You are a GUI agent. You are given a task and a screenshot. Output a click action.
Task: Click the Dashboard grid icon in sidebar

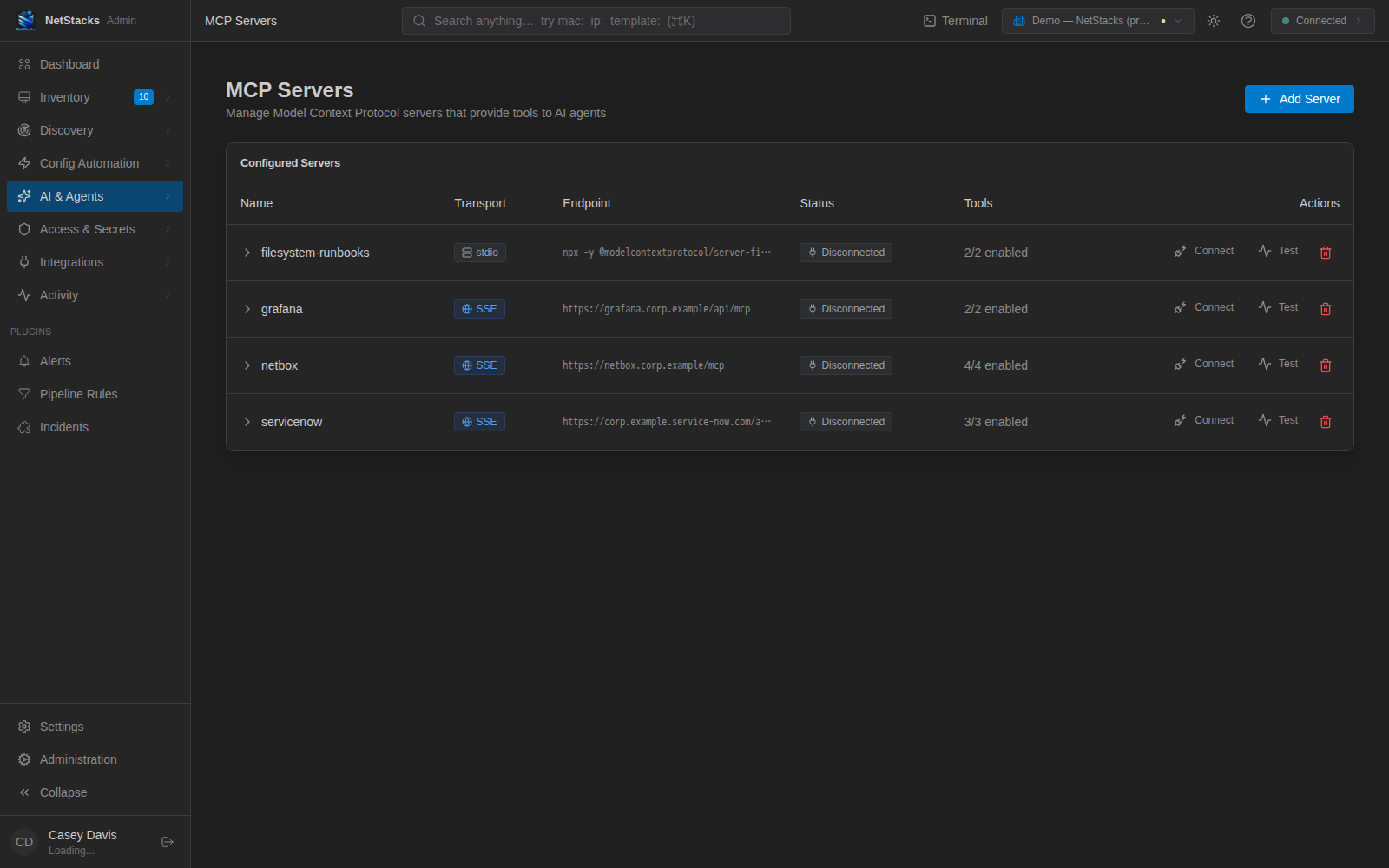click(24, 64)
